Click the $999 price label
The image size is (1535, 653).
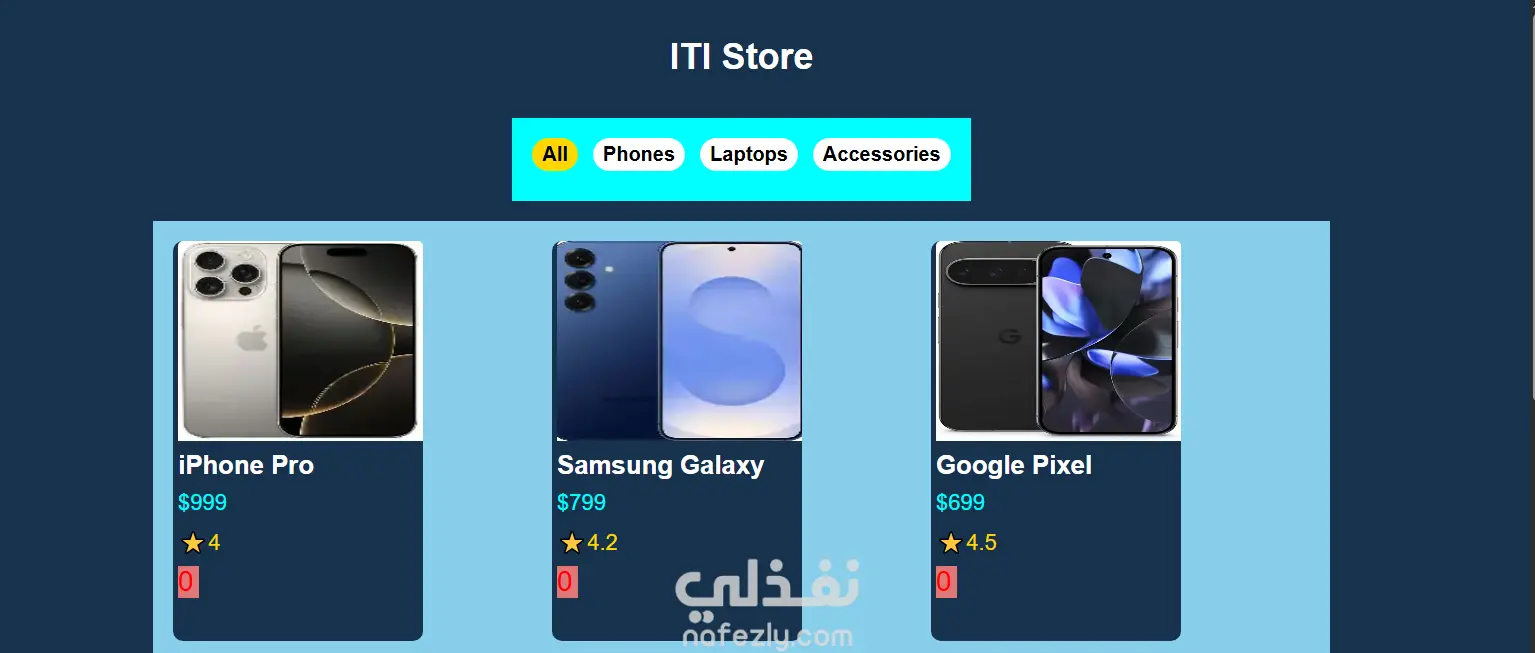click(x=203, y=502)
